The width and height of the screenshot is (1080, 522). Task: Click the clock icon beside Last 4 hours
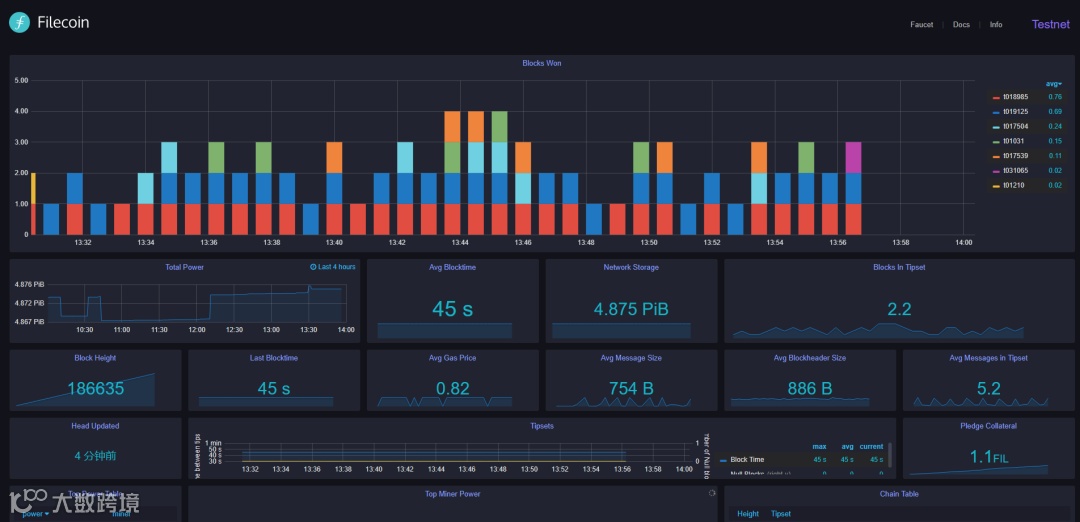[313, 267]
